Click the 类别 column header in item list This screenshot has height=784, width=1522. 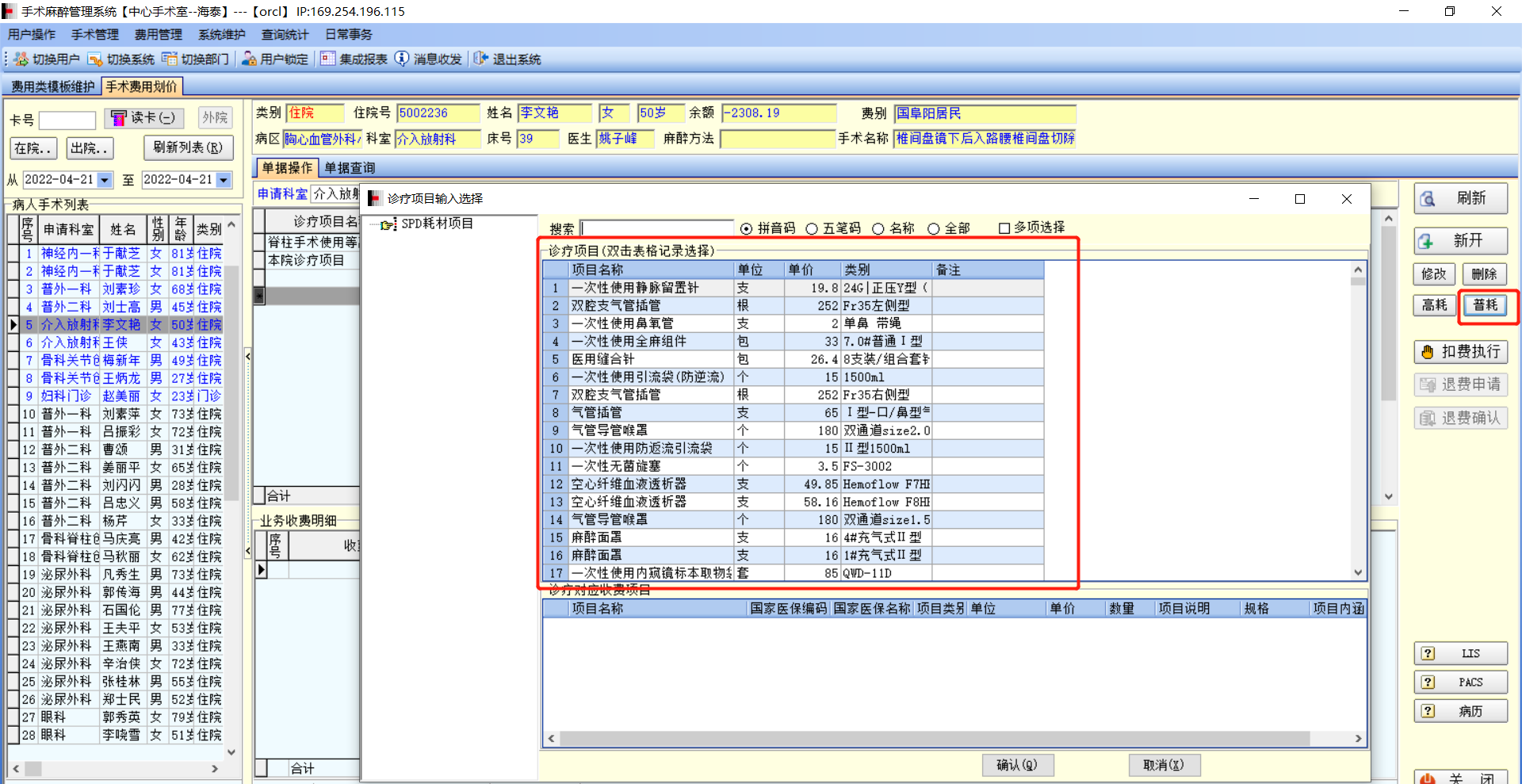click(886, 270)
